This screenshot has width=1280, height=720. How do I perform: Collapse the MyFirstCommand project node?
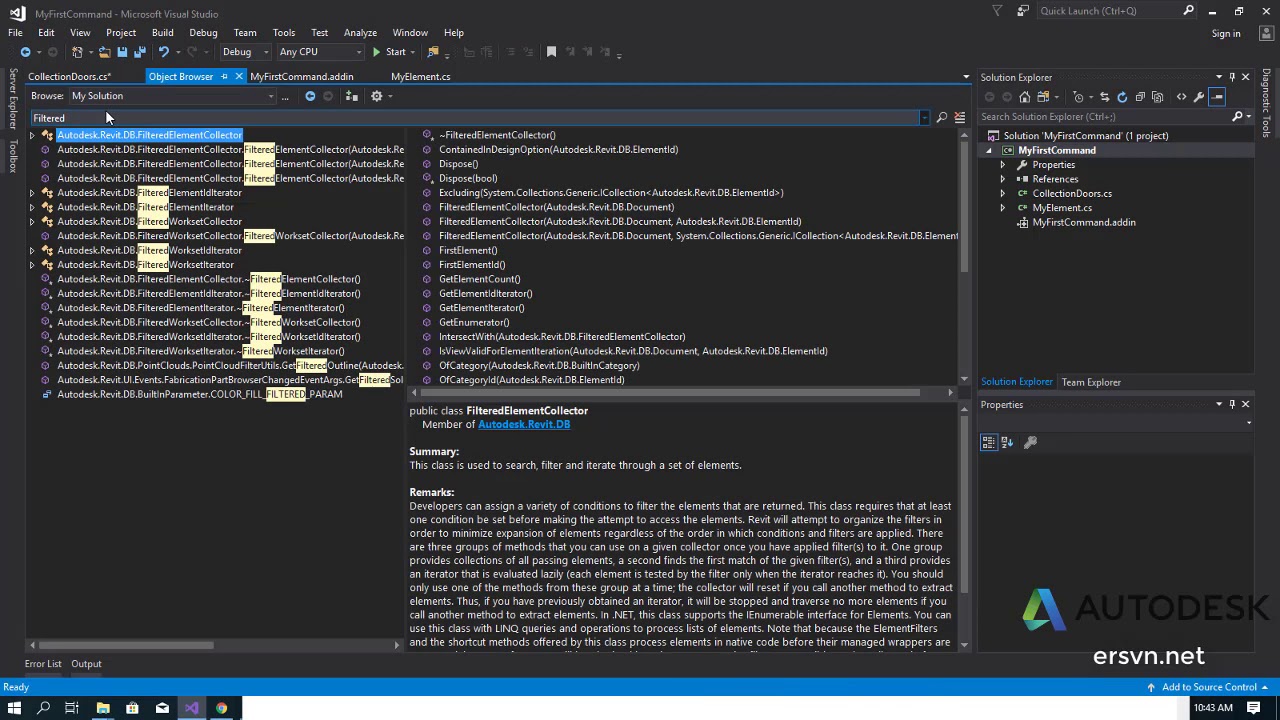[989, 150]
